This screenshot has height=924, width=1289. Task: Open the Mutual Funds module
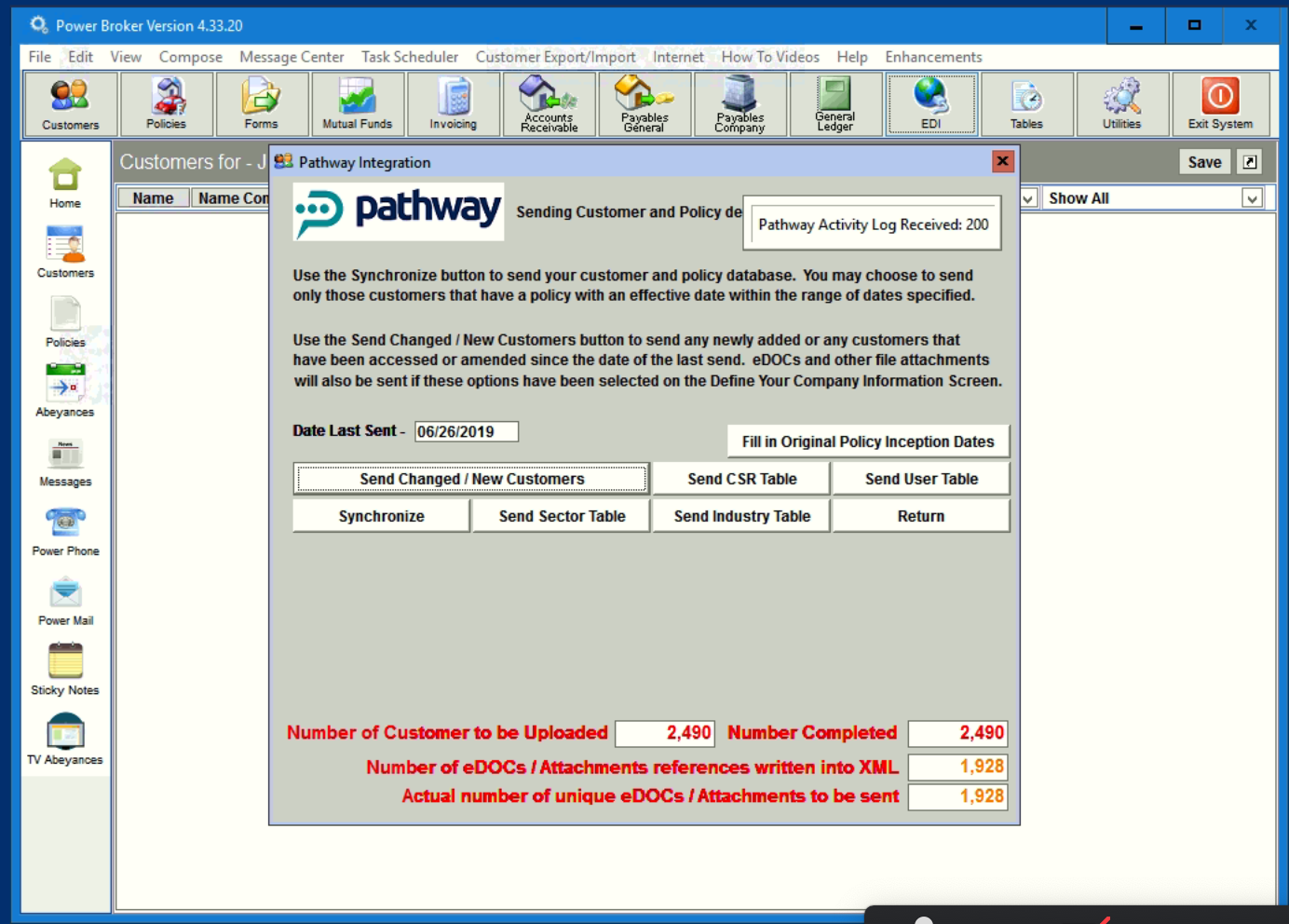[357, 103]
